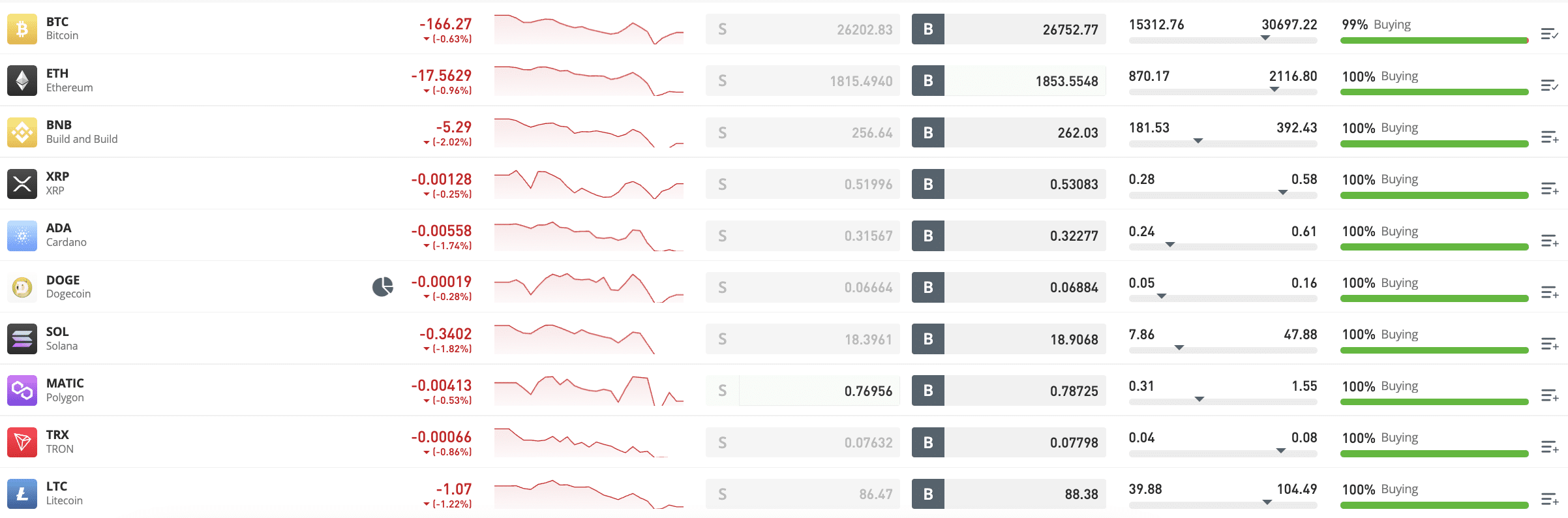Open the Litecoin logo icon
The image size is (1568, 518).
22,493
